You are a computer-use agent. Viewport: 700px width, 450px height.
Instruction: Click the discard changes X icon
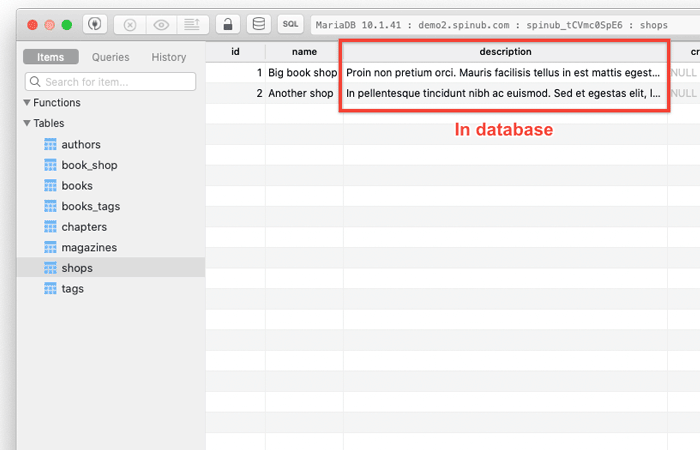click(130, 24)
